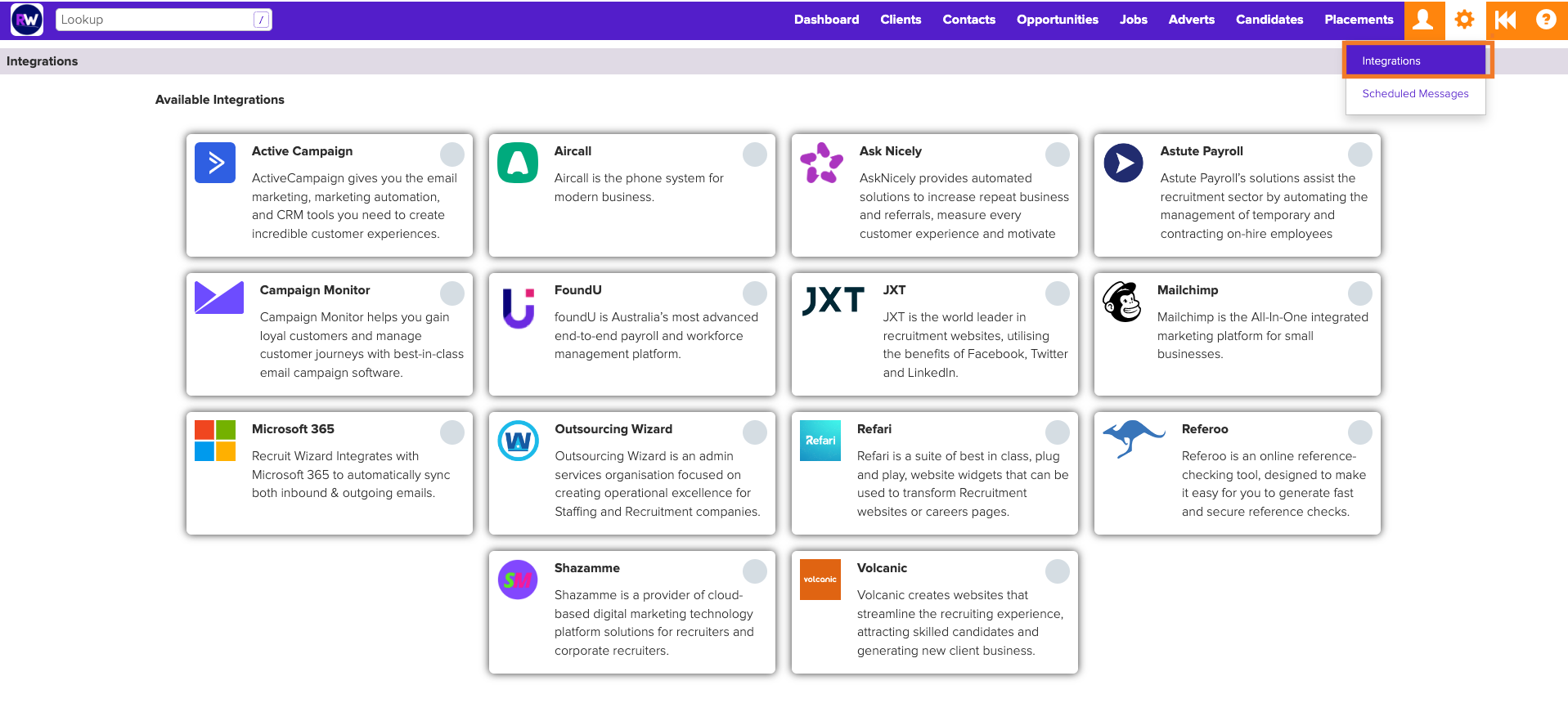Toggle the Astute Payroll integration status
Screen dimensions: 1568x703
coord(1359,154)
